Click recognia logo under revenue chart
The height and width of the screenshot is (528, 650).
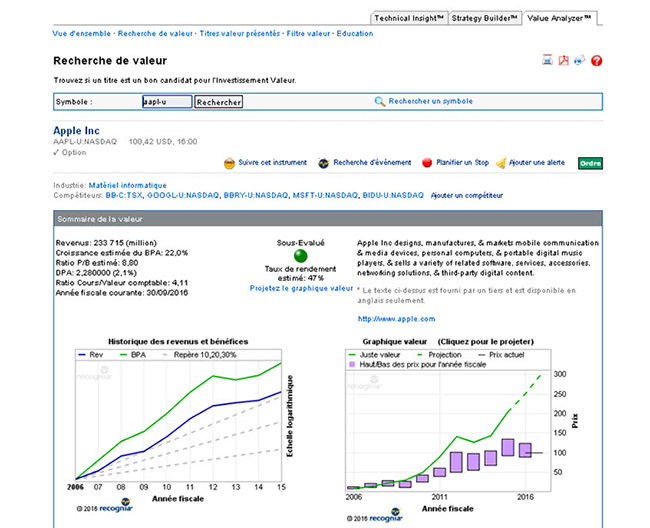coord(116,506)
